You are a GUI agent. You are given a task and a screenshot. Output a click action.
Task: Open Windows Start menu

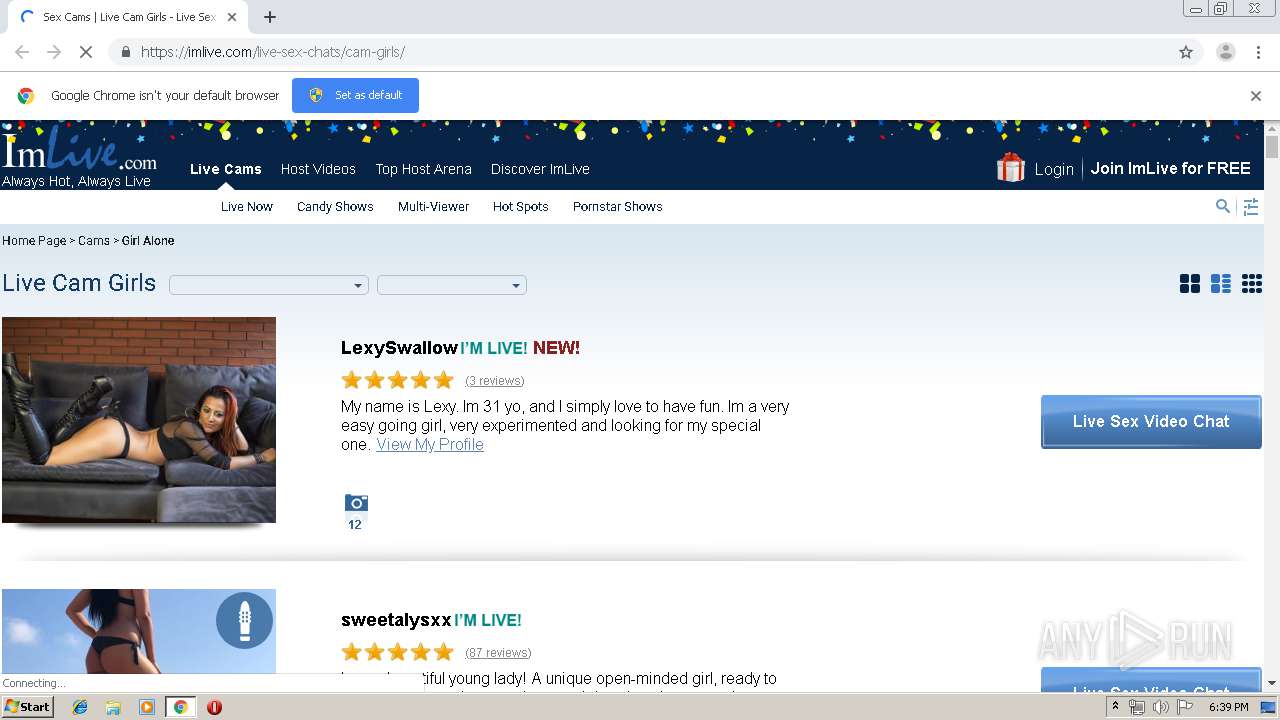[27, 707]
